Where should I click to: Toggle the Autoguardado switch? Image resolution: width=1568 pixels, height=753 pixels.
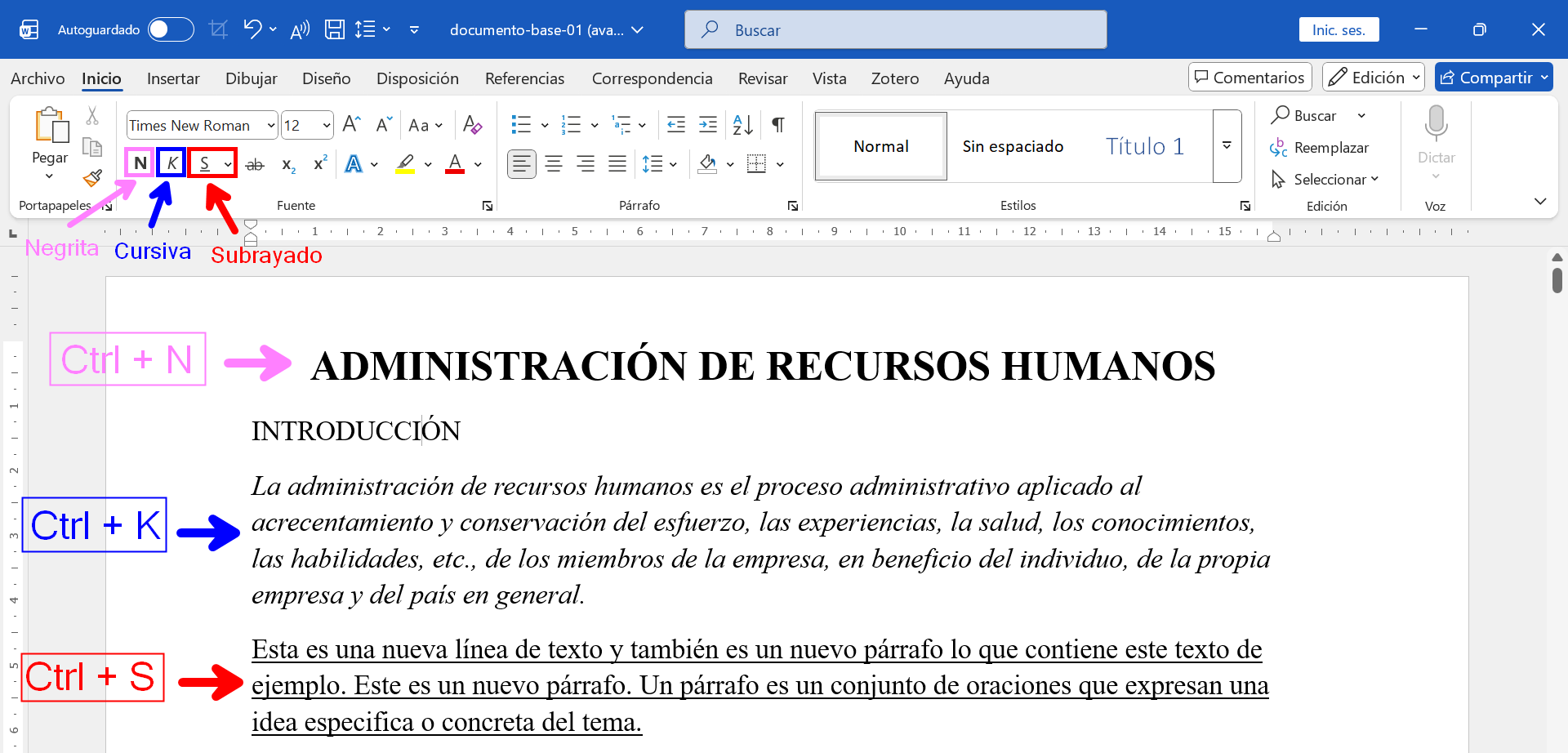pyautogui.click(x=170, y=29)
